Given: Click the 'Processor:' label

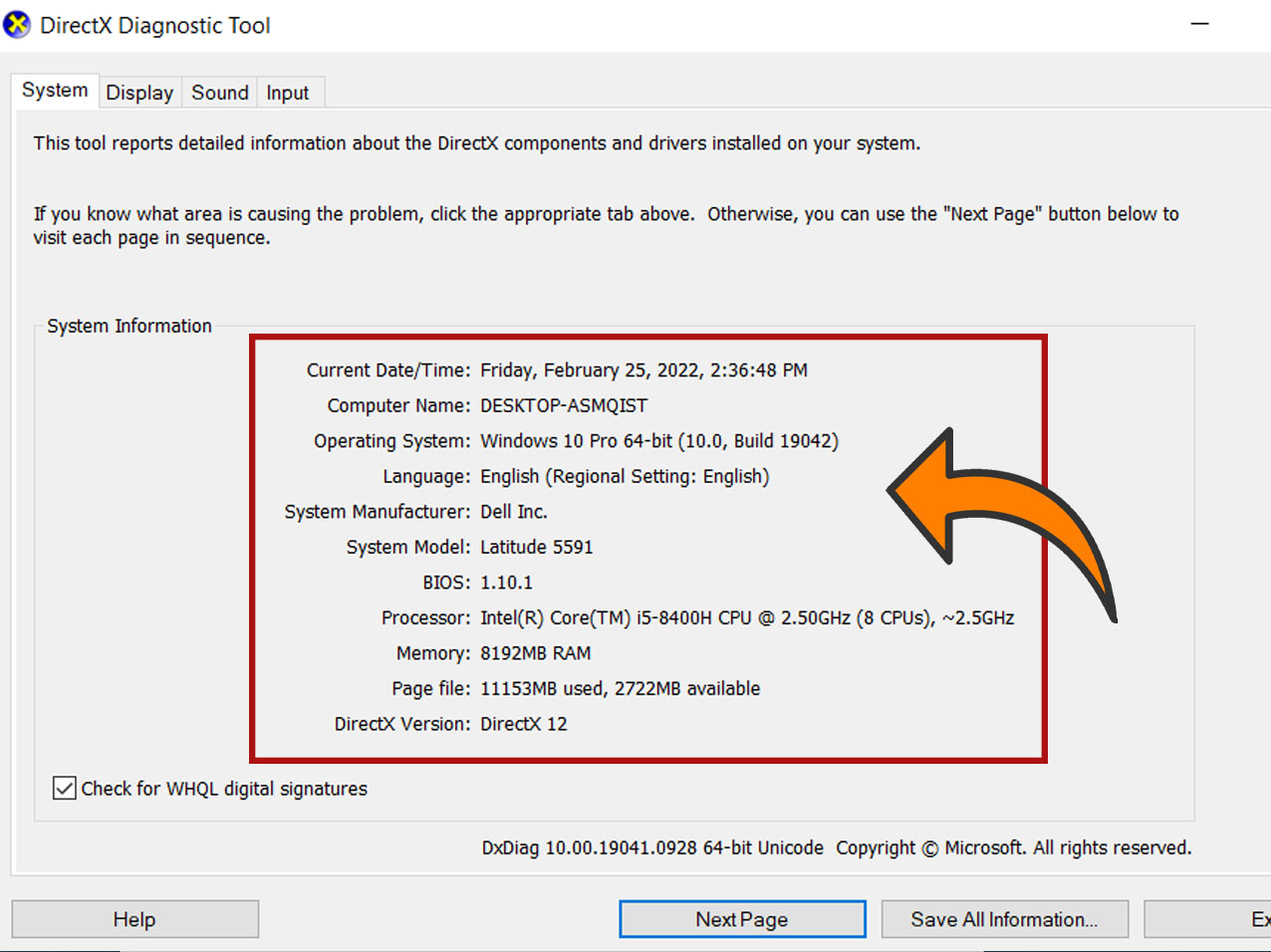Looking at the screenshot, I should tap(426, 618).
